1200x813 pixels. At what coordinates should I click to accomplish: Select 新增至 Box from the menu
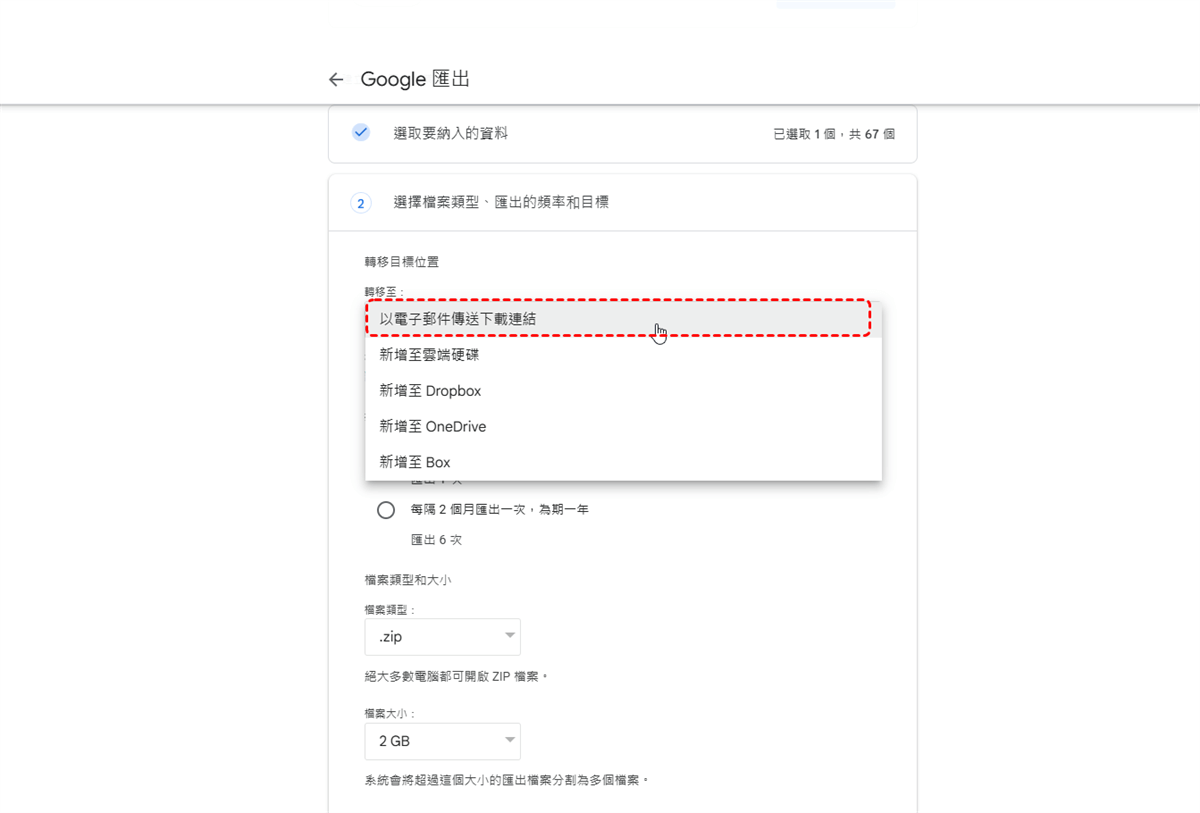click(415, 463)
